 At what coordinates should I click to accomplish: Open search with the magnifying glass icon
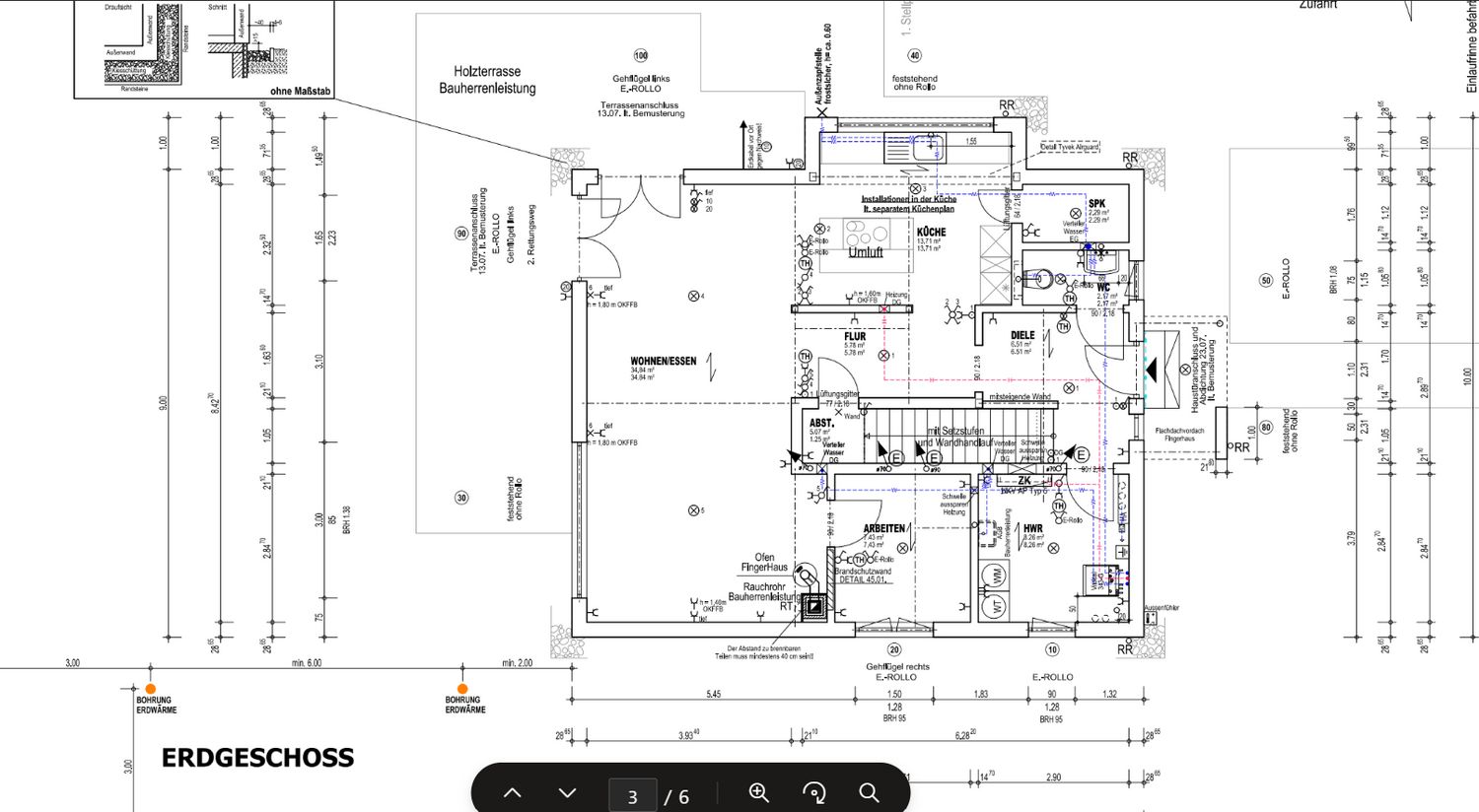tap(869, 792)
